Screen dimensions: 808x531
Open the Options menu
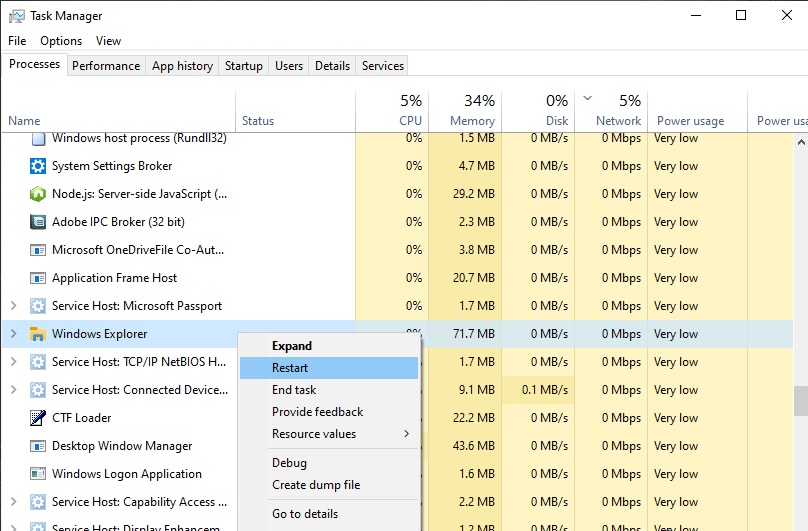tap(61, 41)
